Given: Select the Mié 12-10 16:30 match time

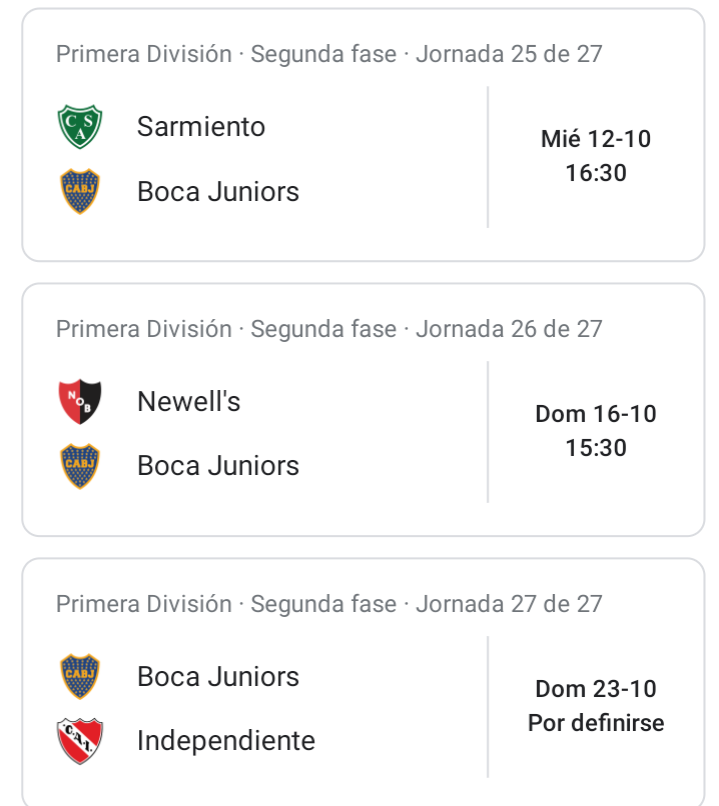Looking at the screenshot, I should pyautogui.click(x=596, y=156).
